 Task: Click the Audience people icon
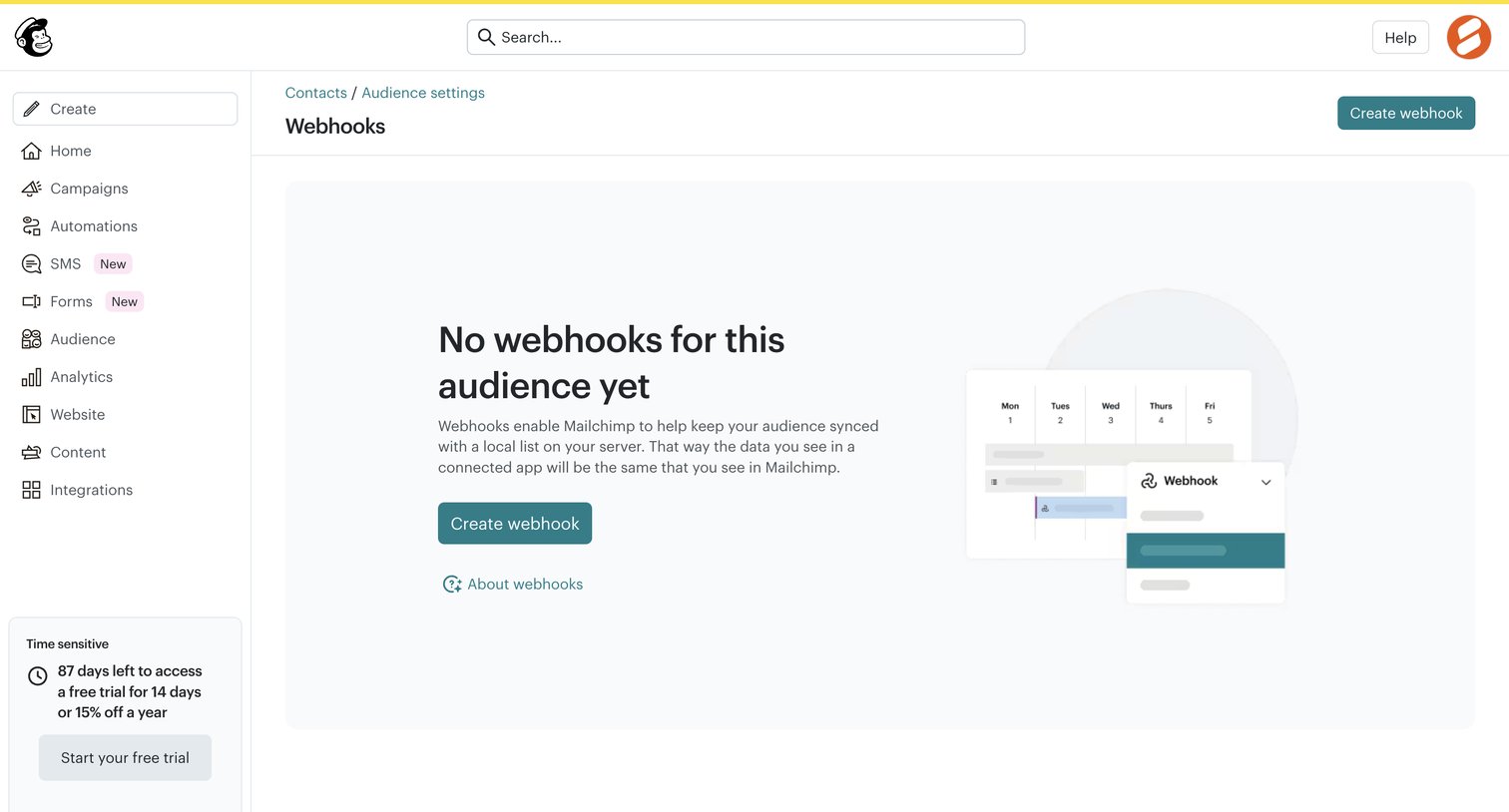tap(32, 339)
